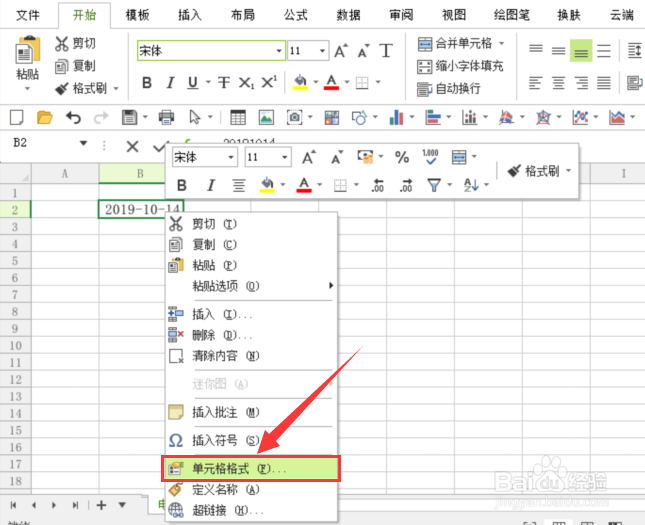Expand the font color dropdown arrow in ribbon
Viewport: 645px width, 525px height.
pos(347,82)
